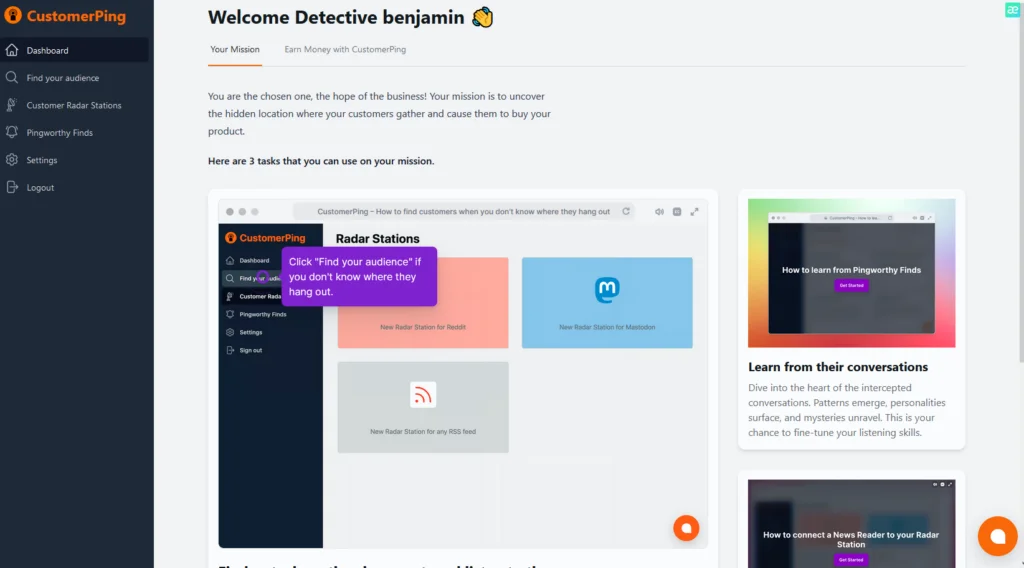The width and height of the screenshot is (1024, 568).
Task: Click the Settings gear icon
Action: 12,160
